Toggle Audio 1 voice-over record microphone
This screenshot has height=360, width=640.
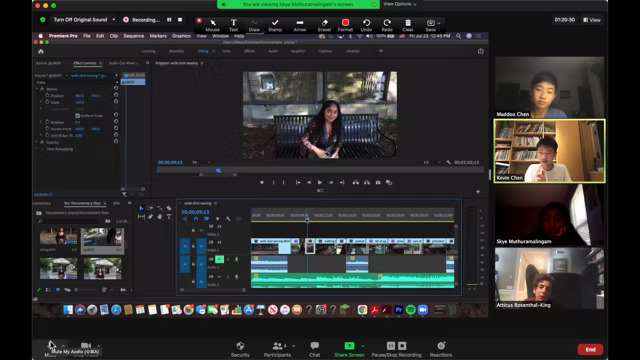pyautogui.click(x=236, y=260)
